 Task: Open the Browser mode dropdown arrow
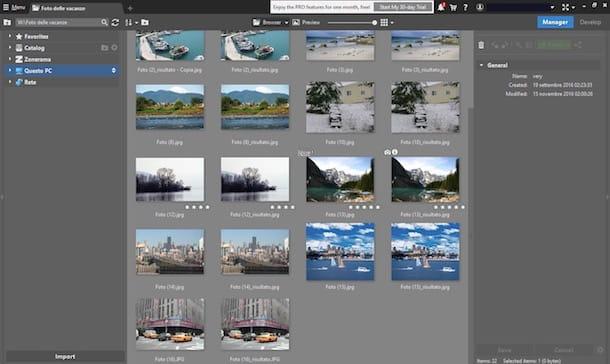[286, 23]
